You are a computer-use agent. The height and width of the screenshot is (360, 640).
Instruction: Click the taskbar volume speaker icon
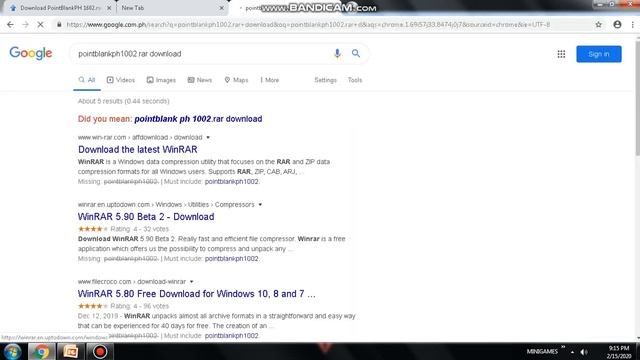pos(584,352)
